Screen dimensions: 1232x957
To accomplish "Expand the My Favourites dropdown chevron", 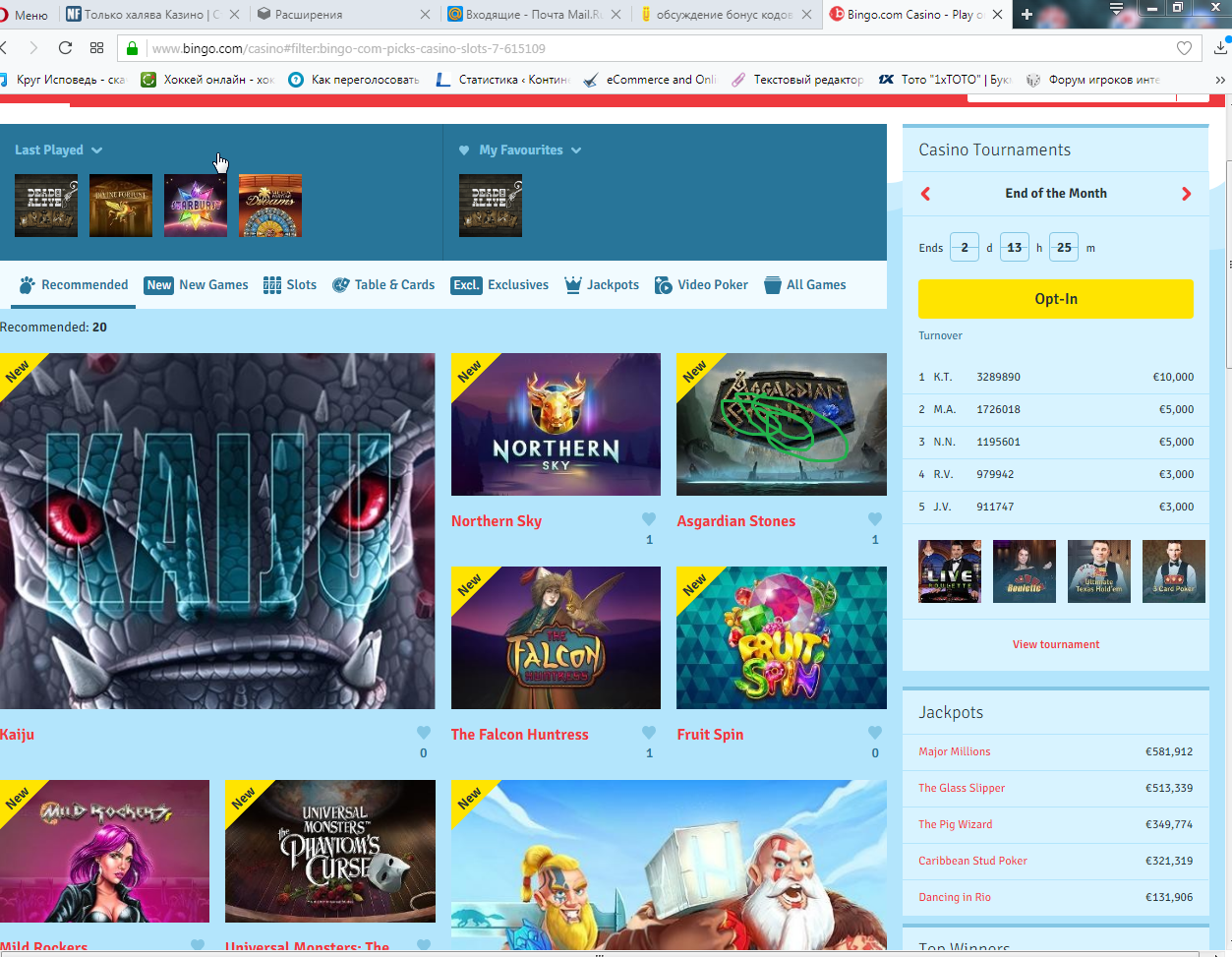I will click(576, 150).
